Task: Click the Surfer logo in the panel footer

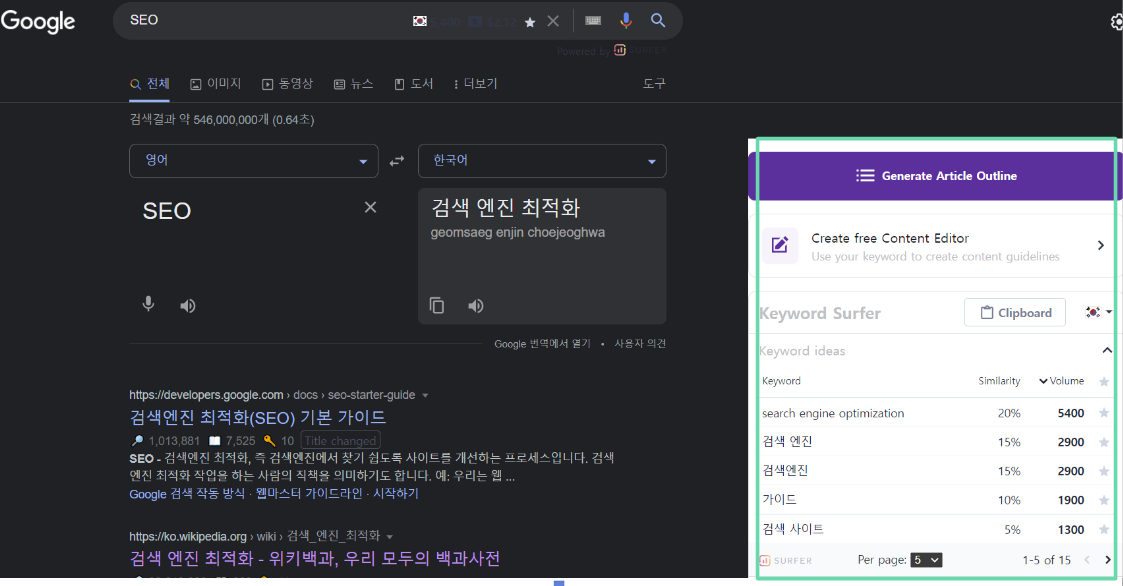Action: coord(786,561)
